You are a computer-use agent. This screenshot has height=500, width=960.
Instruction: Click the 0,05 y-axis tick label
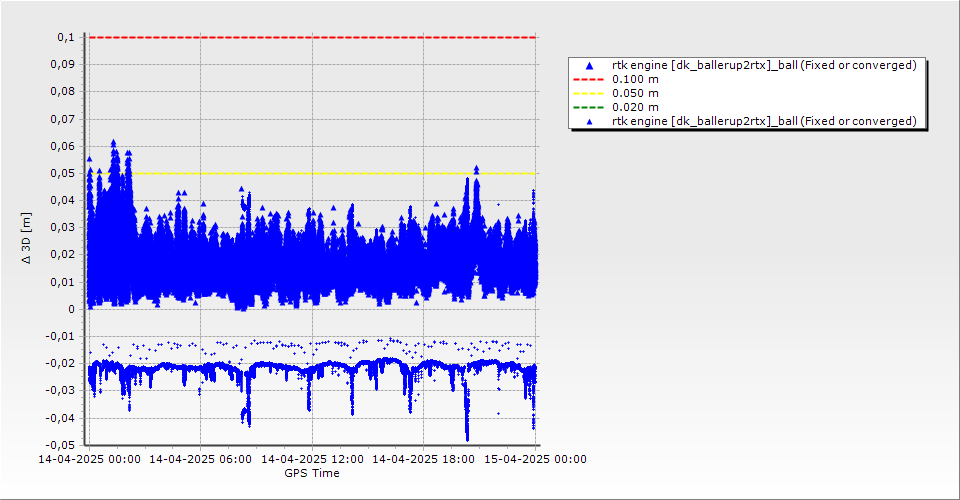pyautogui.click(x=63, y=173)
